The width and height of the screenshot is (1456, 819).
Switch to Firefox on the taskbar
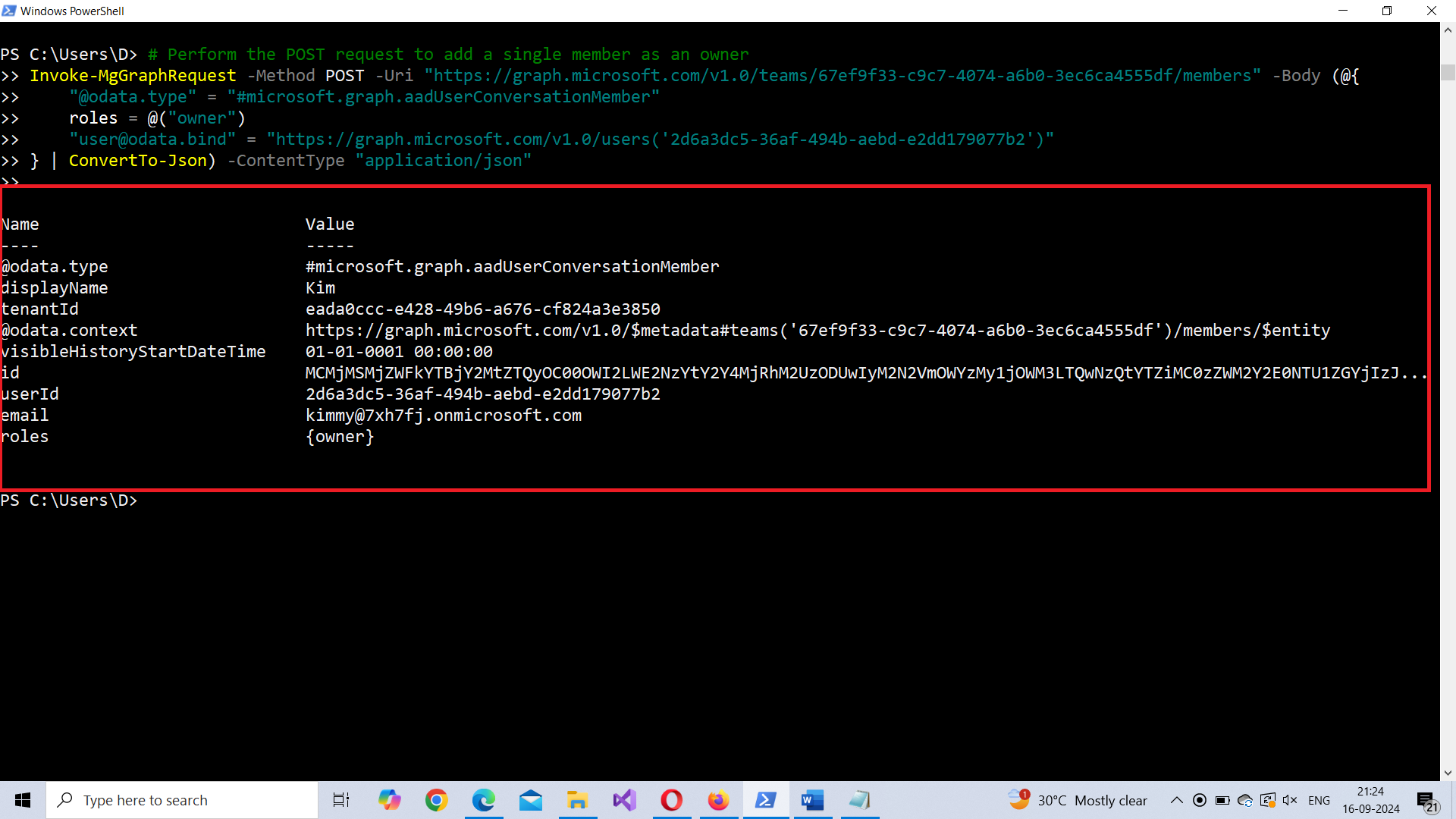pos(718,800)
